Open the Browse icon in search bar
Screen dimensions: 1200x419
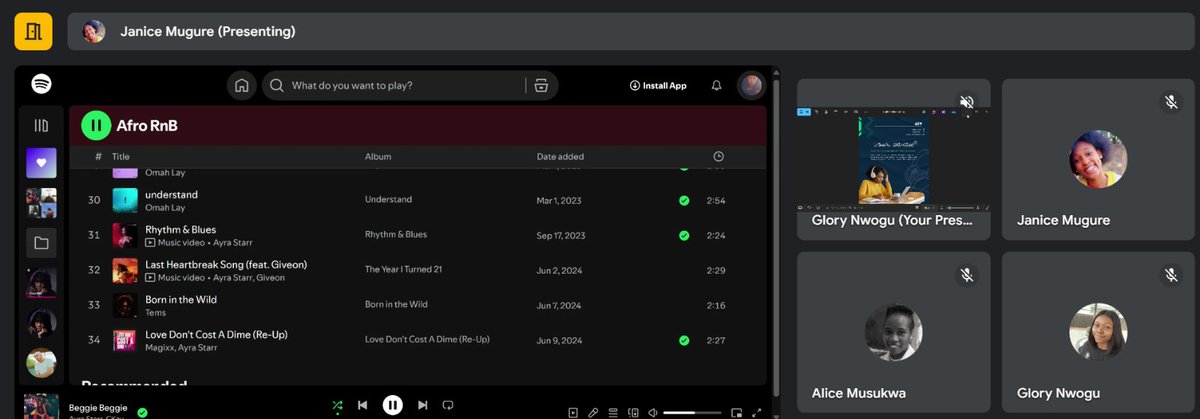pyautogui.click(x=541, y=86)
